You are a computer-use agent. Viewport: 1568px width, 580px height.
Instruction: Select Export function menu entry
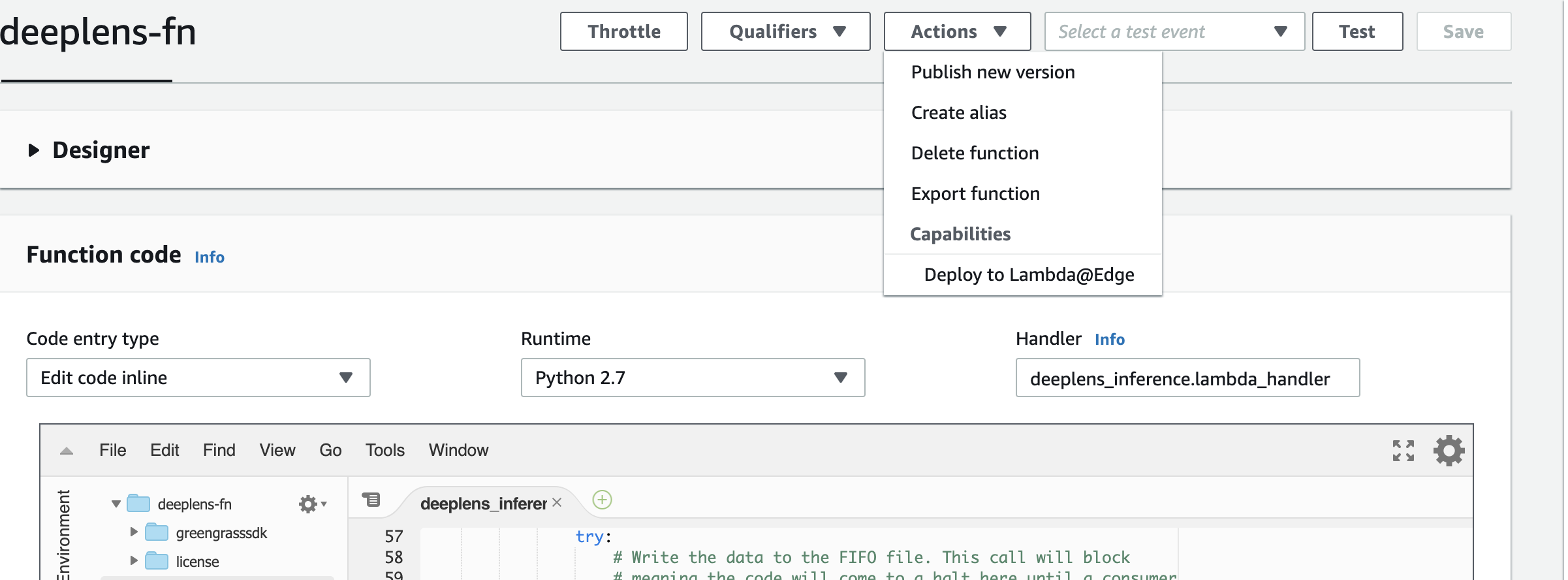(x=975, y=193)
